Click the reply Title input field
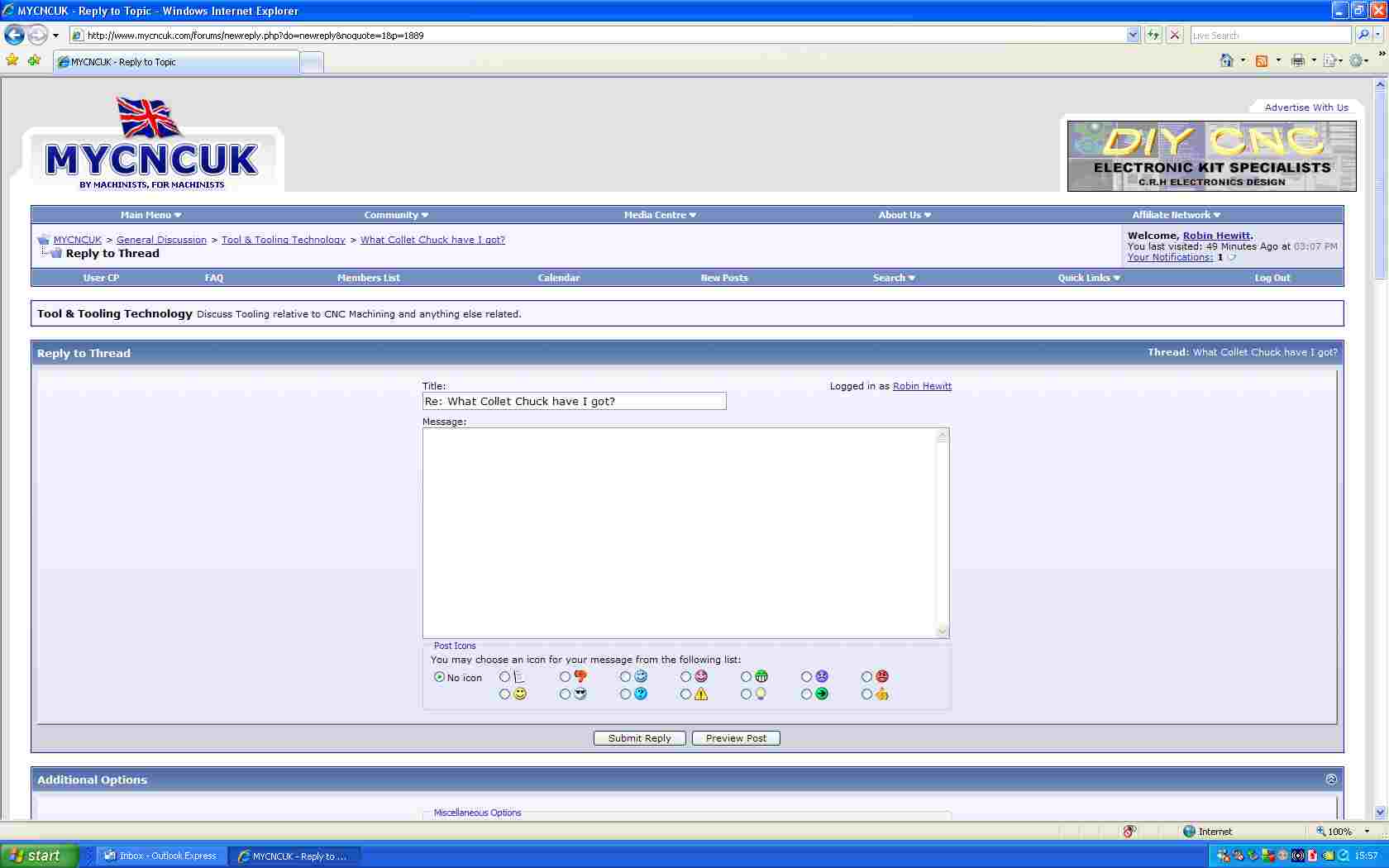The height and width of the screenshot is (868, 1389). (574, 401)
